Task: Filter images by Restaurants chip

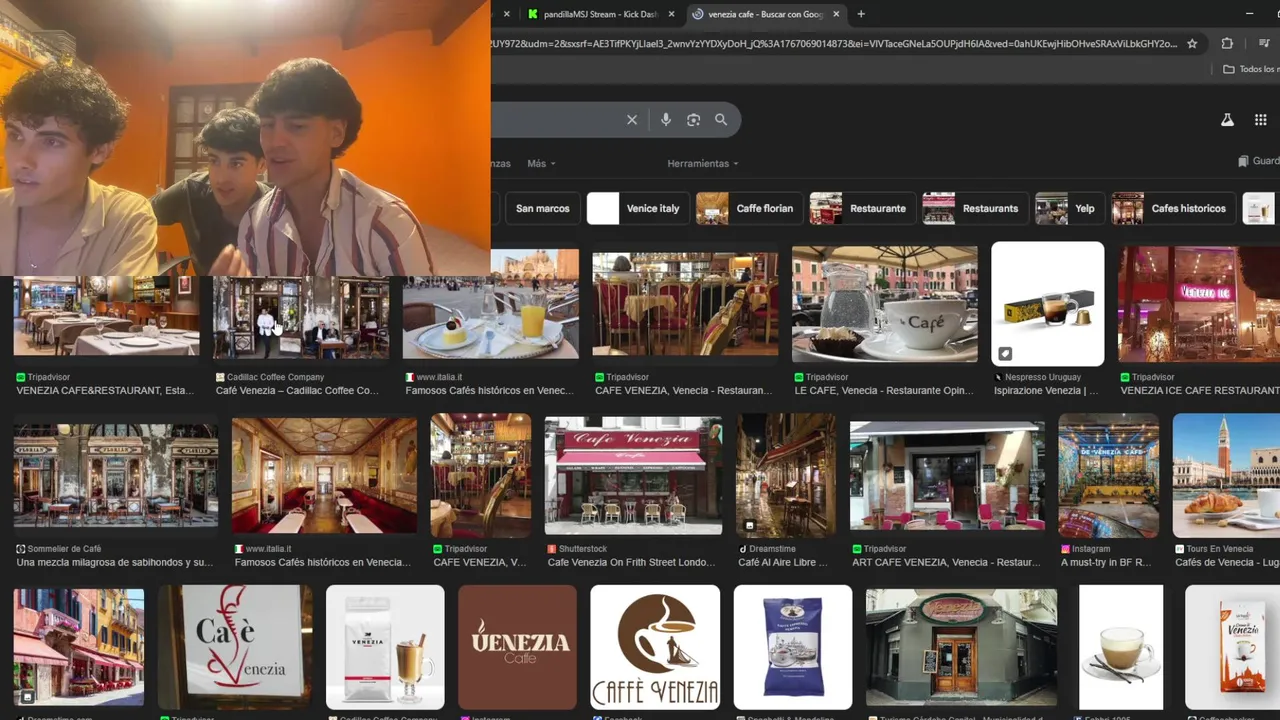Action: [975, 208]
